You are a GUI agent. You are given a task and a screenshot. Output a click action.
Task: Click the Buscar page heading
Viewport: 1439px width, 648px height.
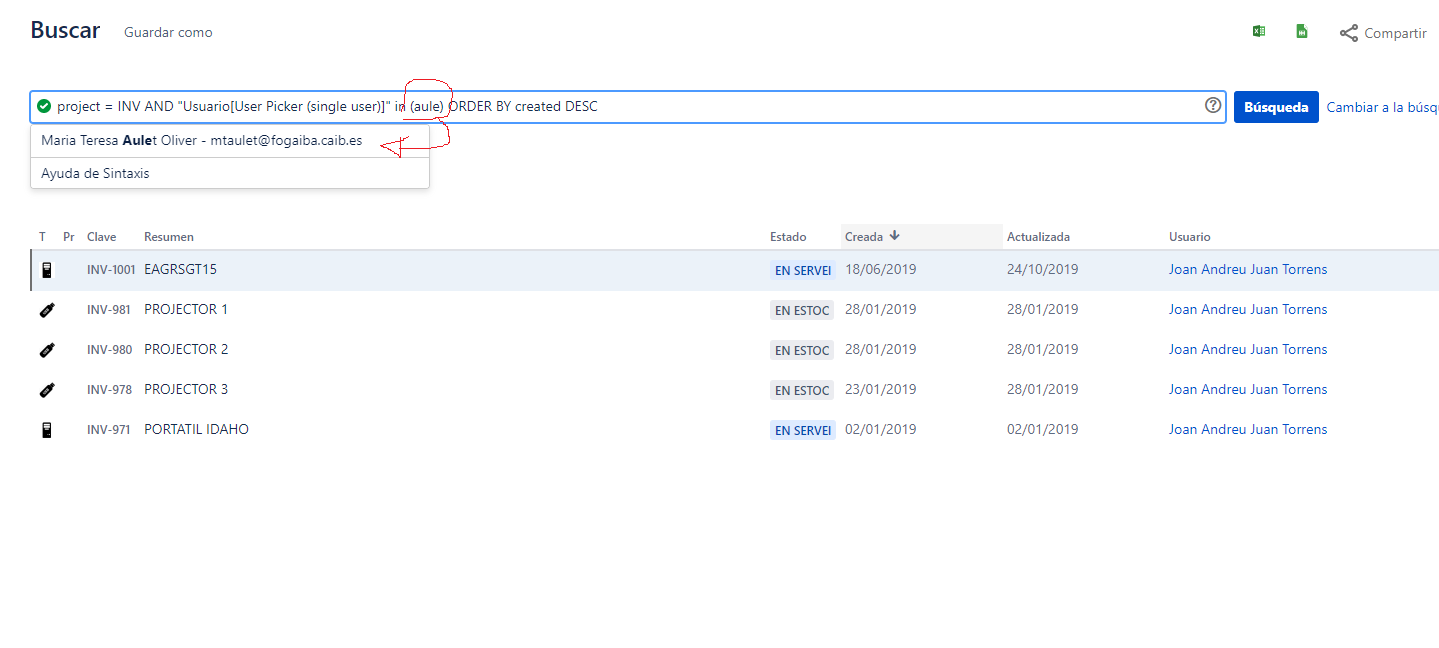pyautogui.click(x=65, y=30)
